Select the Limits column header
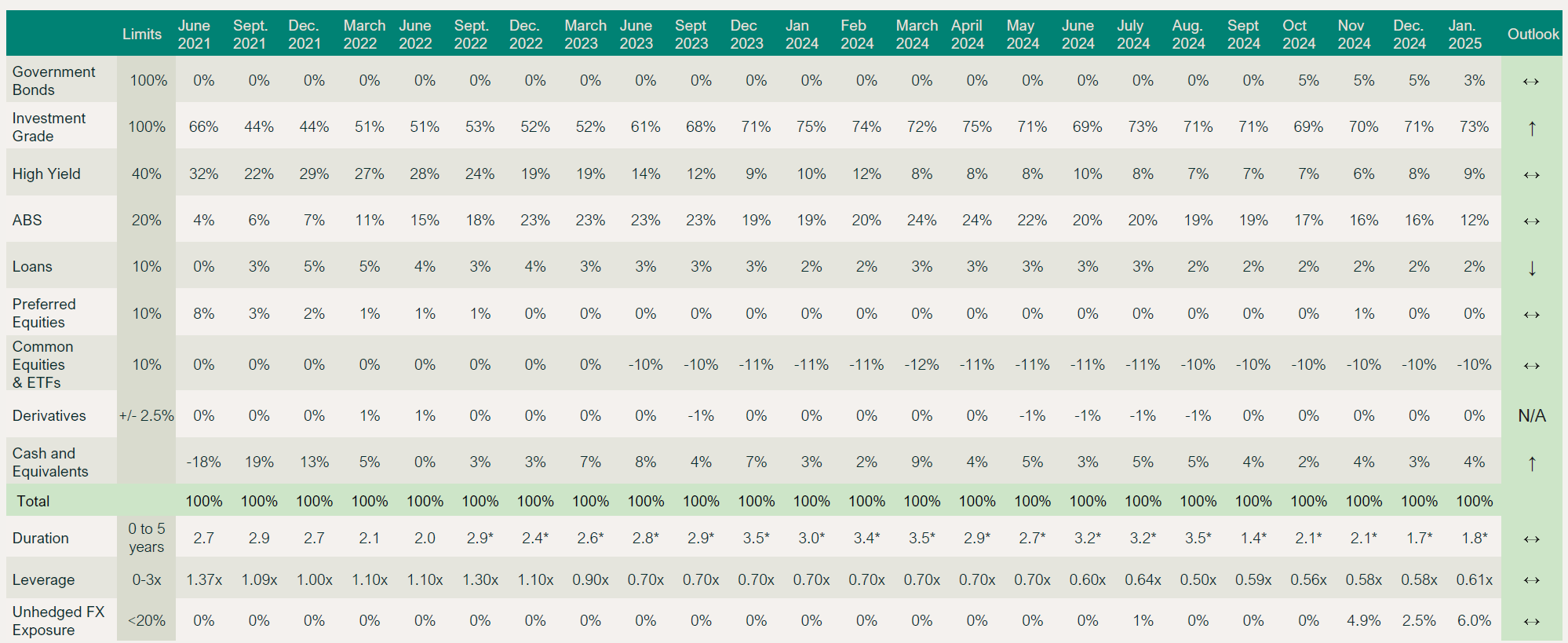The width and height of the screenshot is (1568, 643). pos(142,34)
